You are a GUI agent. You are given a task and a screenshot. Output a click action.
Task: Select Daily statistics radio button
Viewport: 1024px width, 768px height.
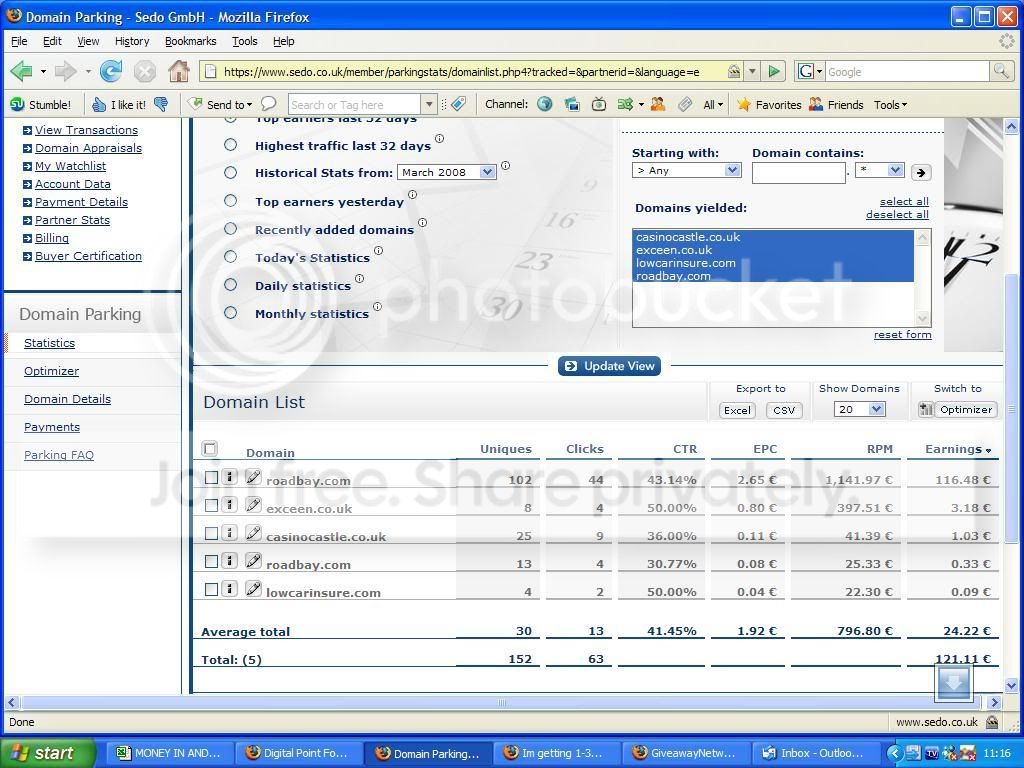(231, 285)
